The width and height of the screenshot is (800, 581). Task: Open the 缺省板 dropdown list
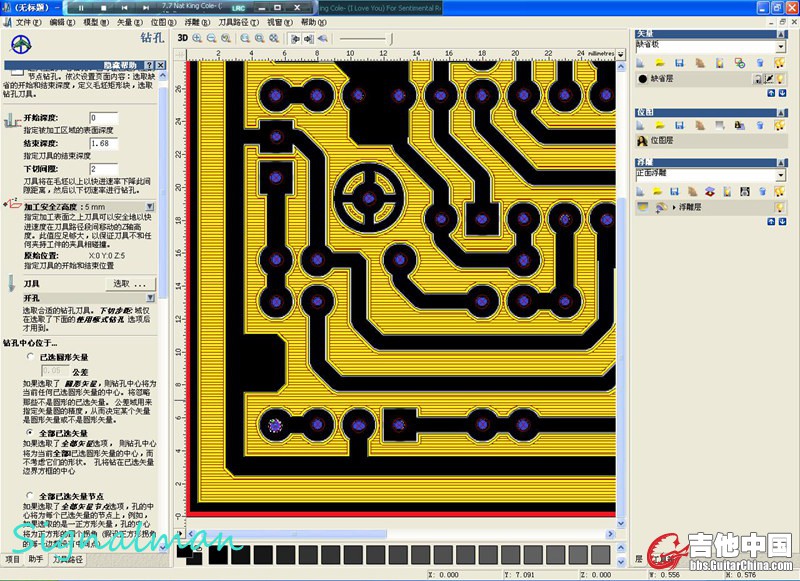pyautogui.click(x=780, y=46)
